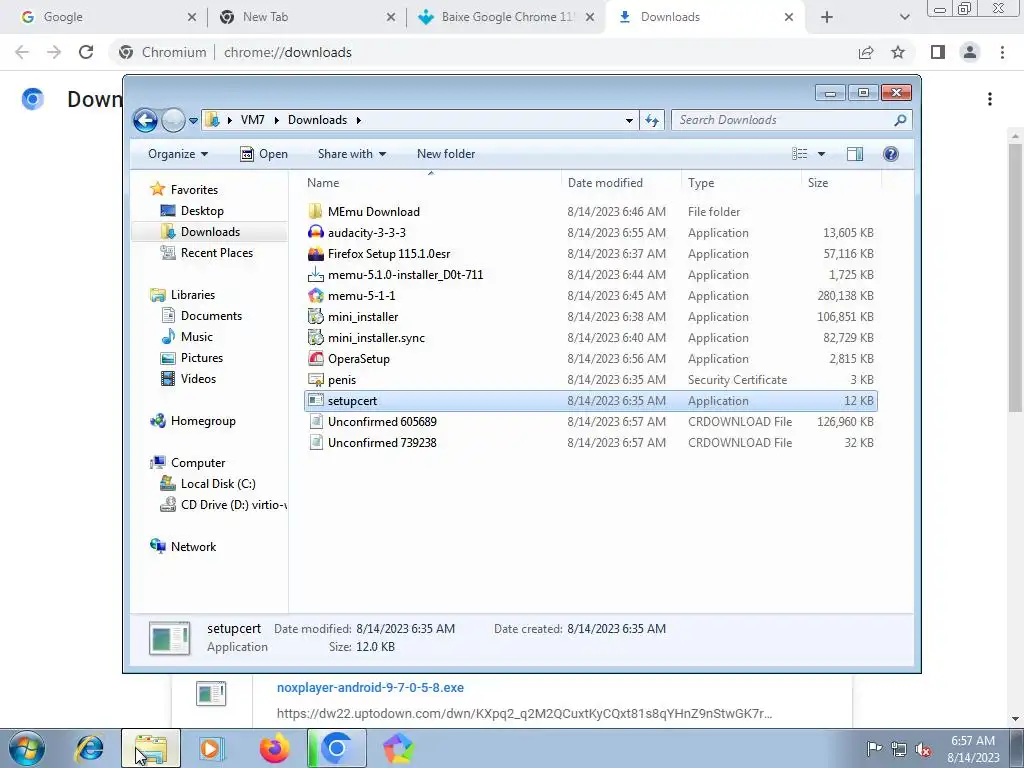Viewport: 1024px width, 768px height.
Task: Expand the view options dropdown arrow
Action: (x=822, y=154)
